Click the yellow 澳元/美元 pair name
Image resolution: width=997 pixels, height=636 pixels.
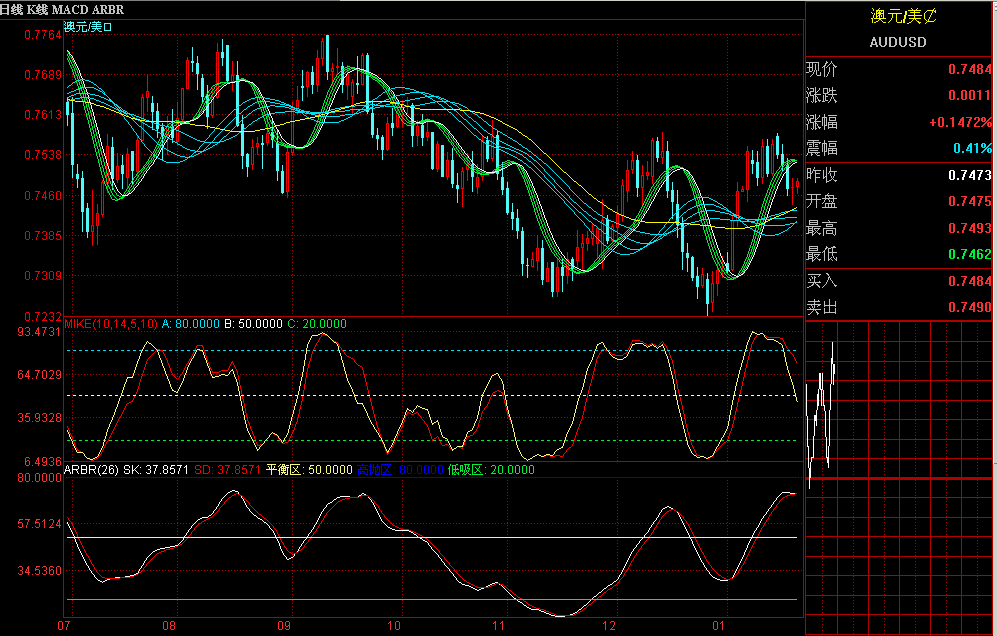905,17
